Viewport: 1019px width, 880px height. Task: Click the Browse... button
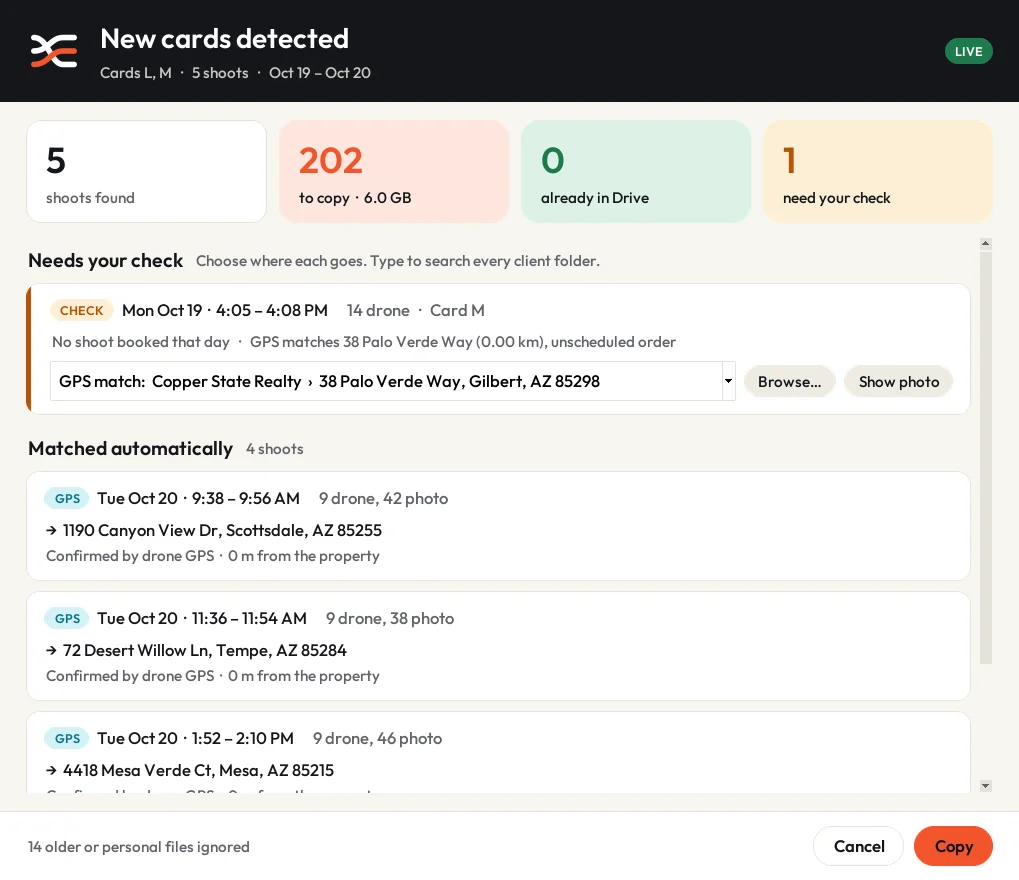(x=789, y=382)
